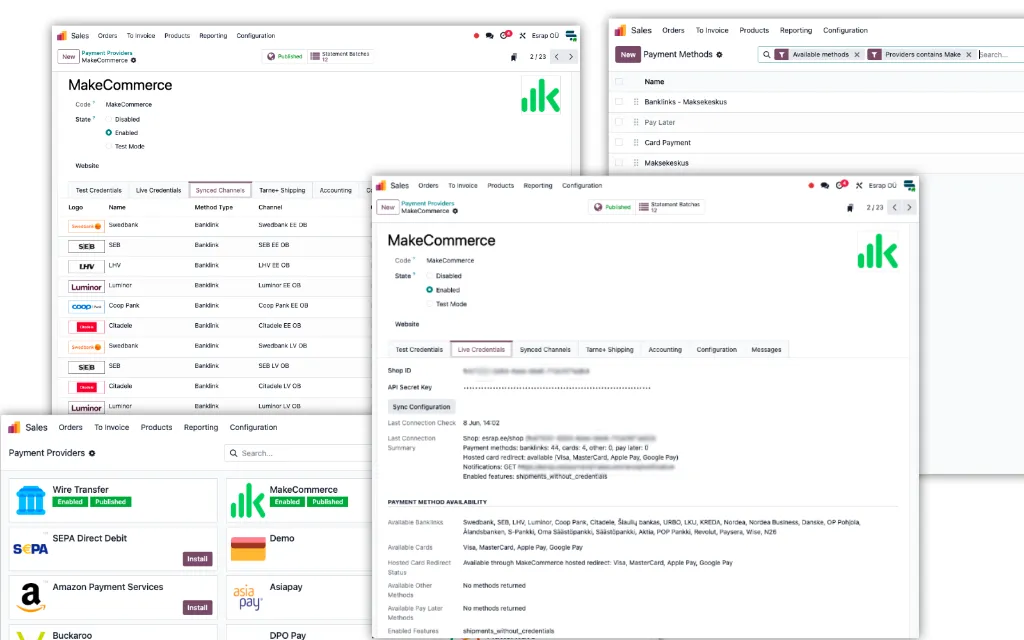The image size is (1024, 640).
Task: Open gear settings next to Payment Providers title
Action: (x=92, y=453)
